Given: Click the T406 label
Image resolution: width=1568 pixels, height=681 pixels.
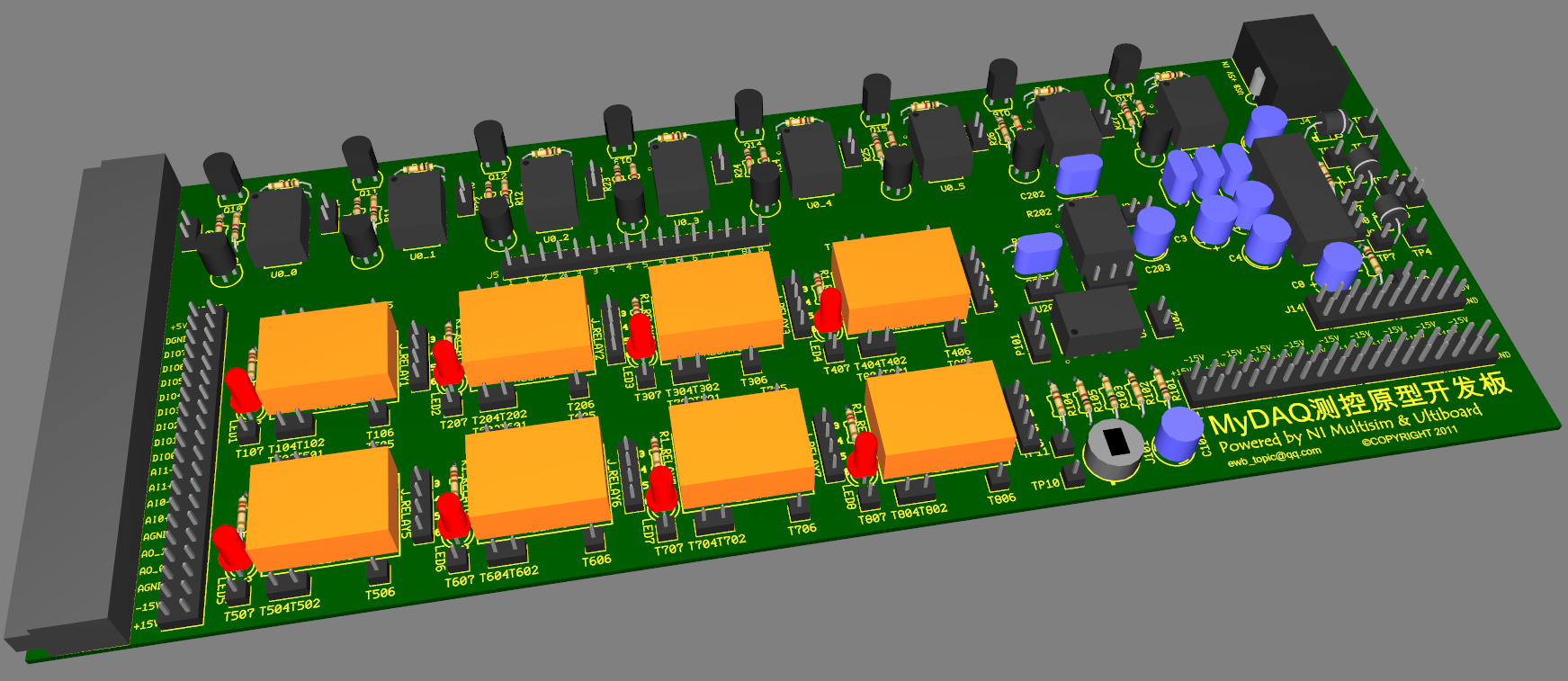Looking at the screenshot, I should [x=957, y=353].
